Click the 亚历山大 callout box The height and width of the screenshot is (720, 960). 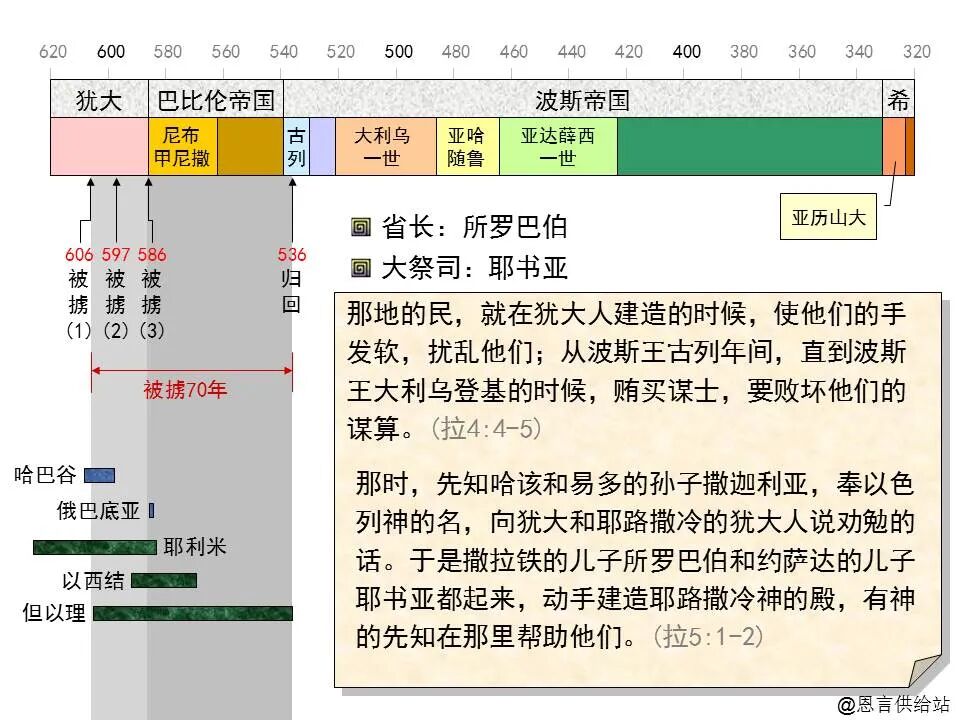click(x=830, y=216)
